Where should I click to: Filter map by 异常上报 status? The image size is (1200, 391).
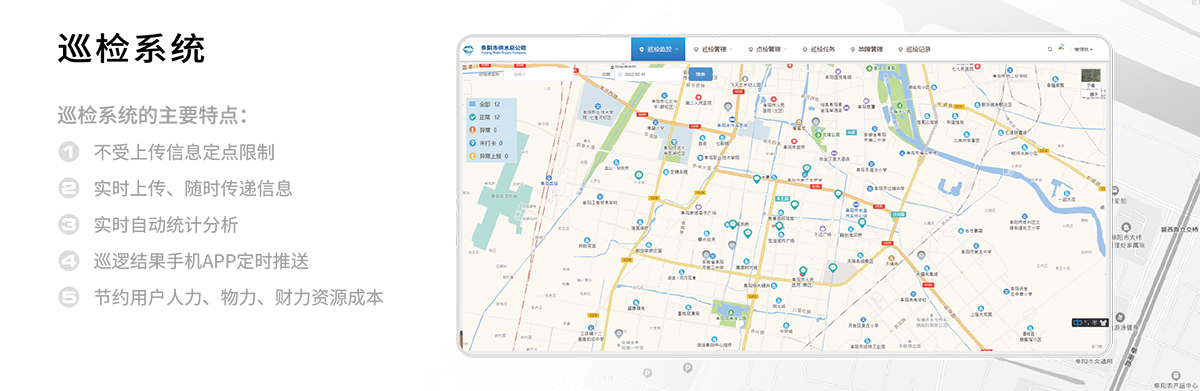coord(490,156)
